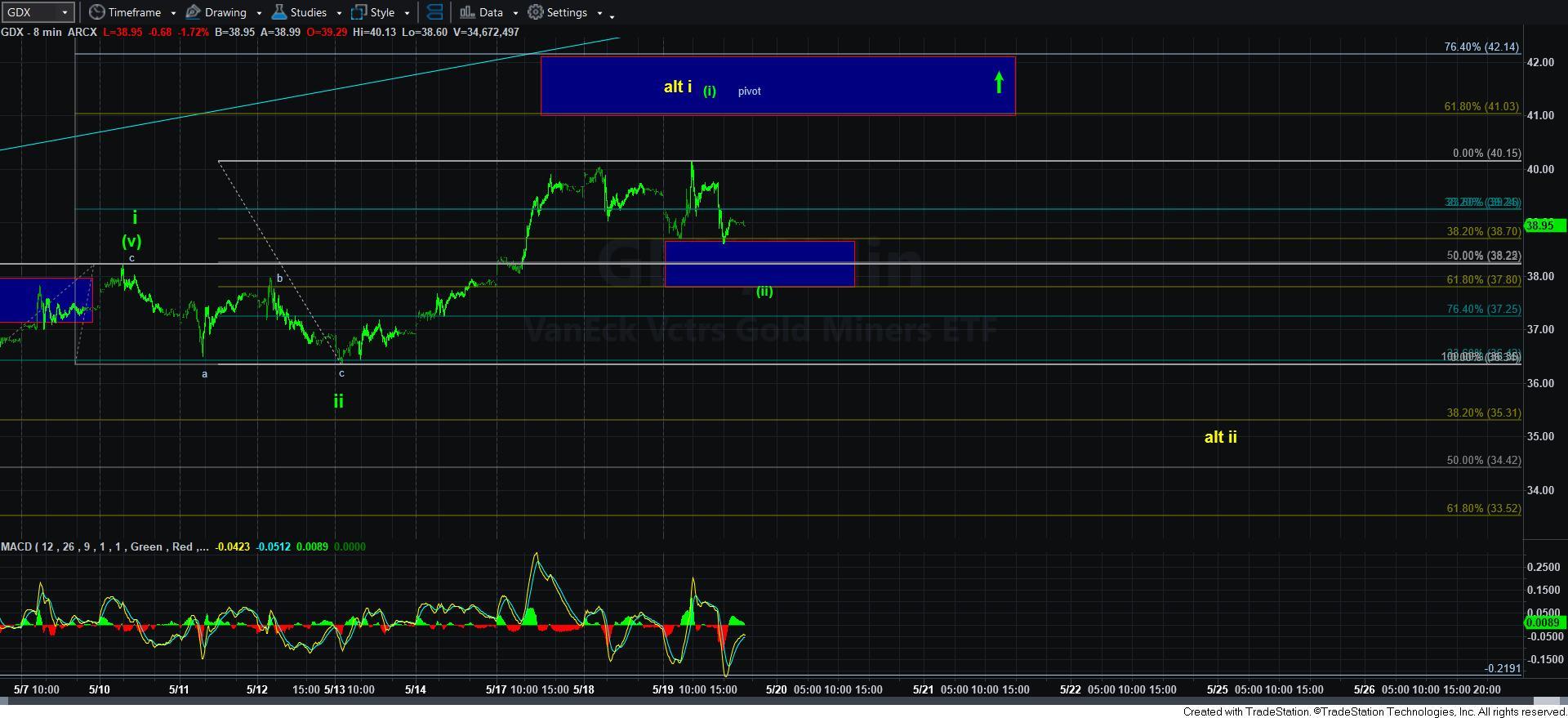Click the 0.00% (40.15) Fibonacci label
Screen dimensions: 1568x718
(1486, 153)
